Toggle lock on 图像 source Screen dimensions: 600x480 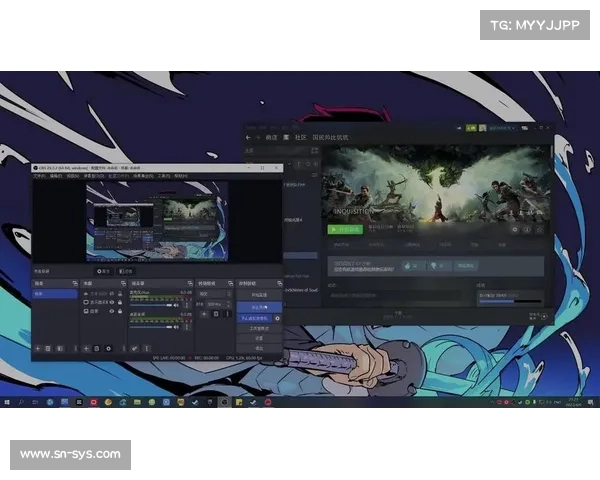(x=120, y=311)
